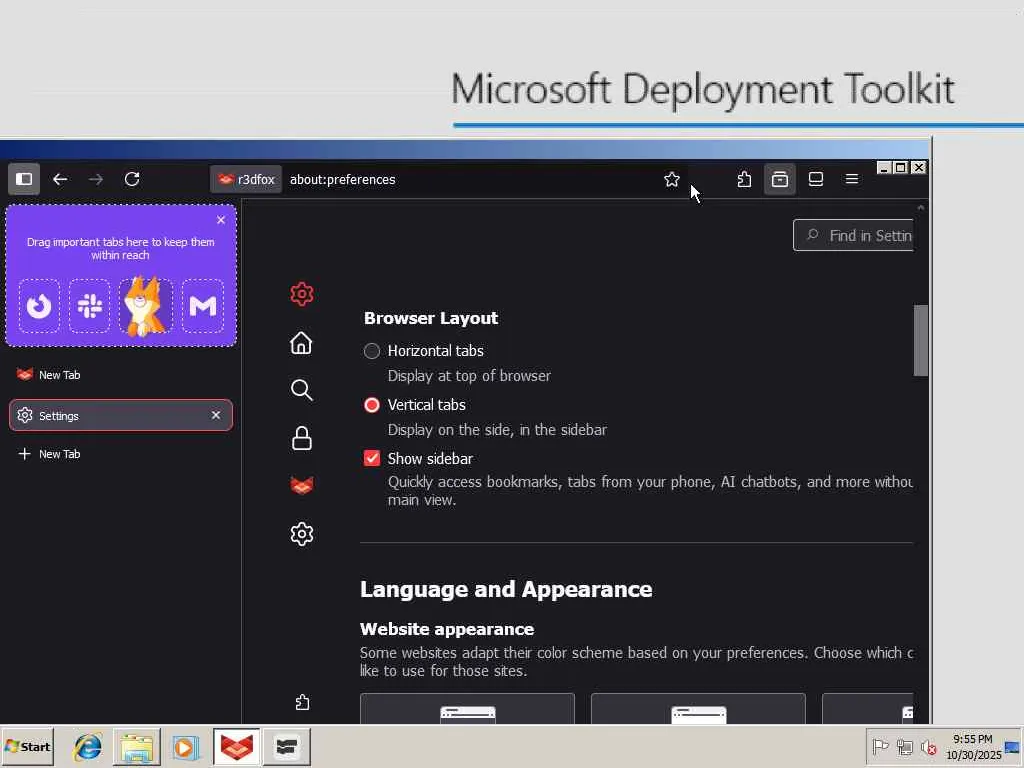Screen dimensions: 1024x768
Task: Open the r3dfox settings category icon
Action: [302, 485]
